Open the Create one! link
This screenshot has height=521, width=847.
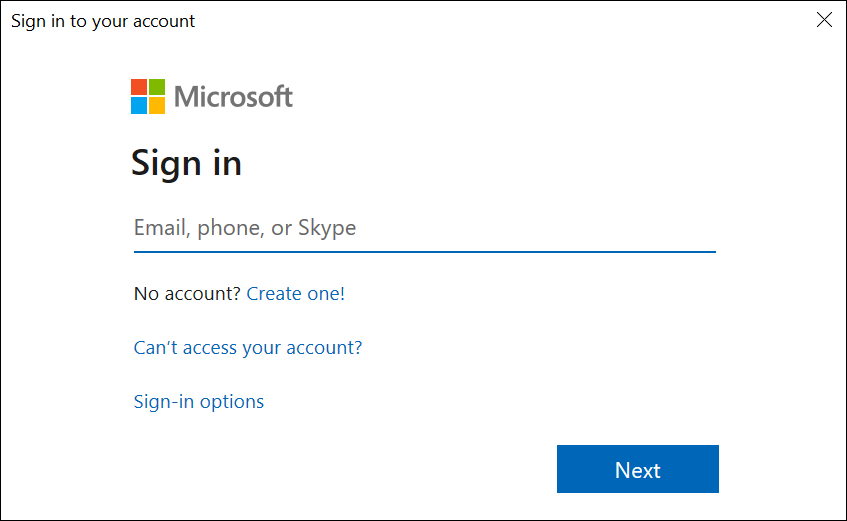tap(295, 293)
